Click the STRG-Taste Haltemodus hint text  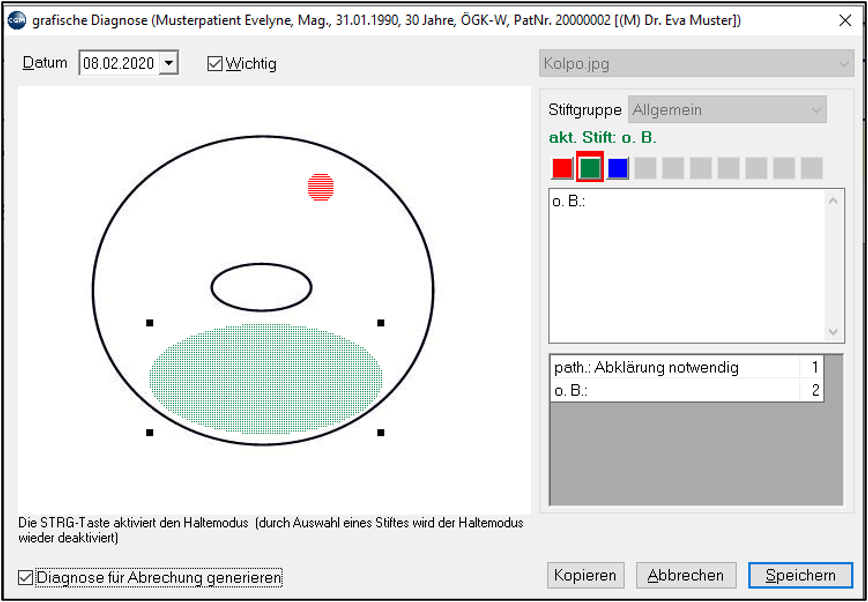tap(271, 530)
